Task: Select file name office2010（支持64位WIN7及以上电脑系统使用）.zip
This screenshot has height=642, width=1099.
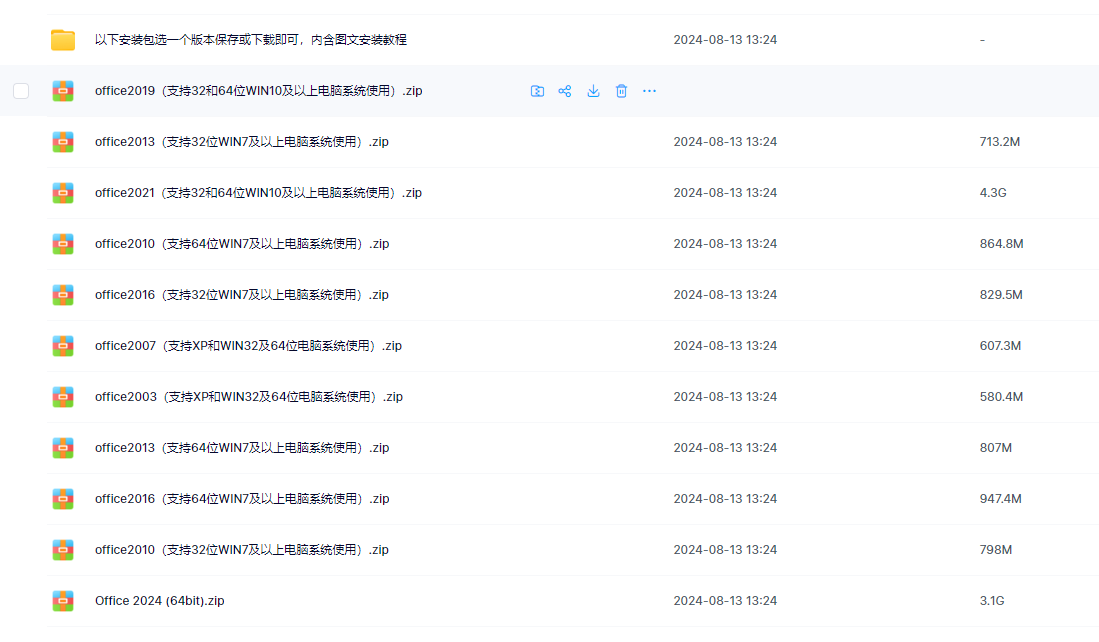Action: [242, 244]
